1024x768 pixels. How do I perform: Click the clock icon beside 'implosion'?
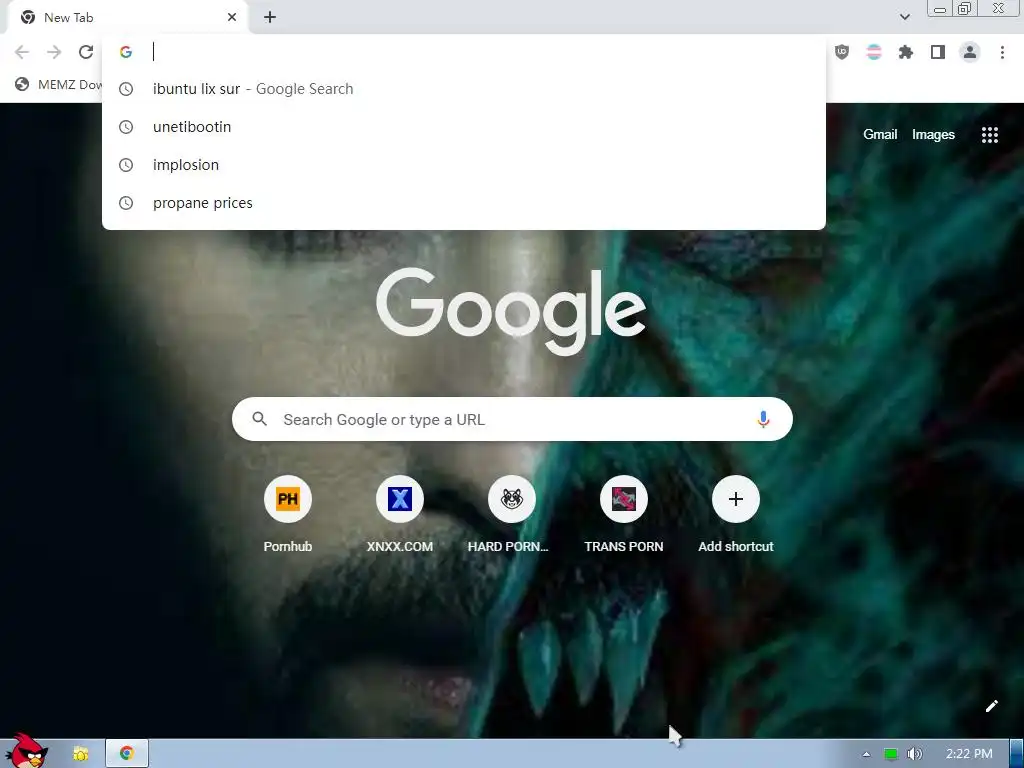126,165
